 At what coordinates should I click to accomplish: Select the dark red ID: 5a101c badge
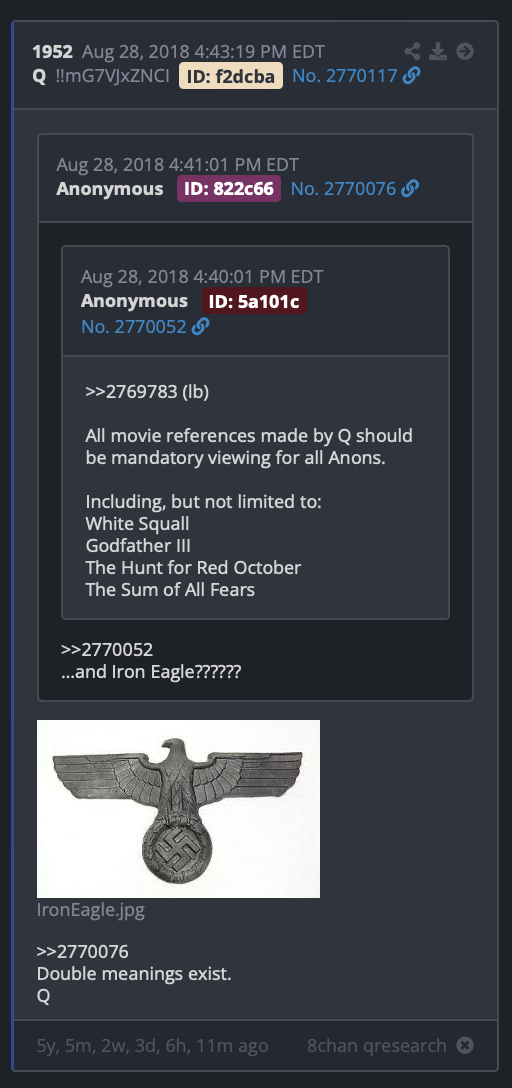(x=255, y=301)
